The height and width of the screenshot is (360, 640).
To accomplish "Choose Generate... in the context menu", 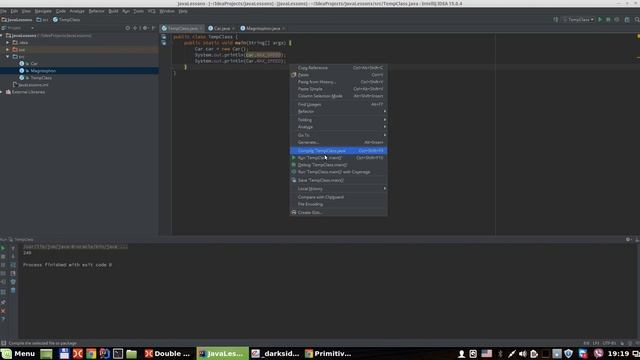I will click(x=338, y=142).
